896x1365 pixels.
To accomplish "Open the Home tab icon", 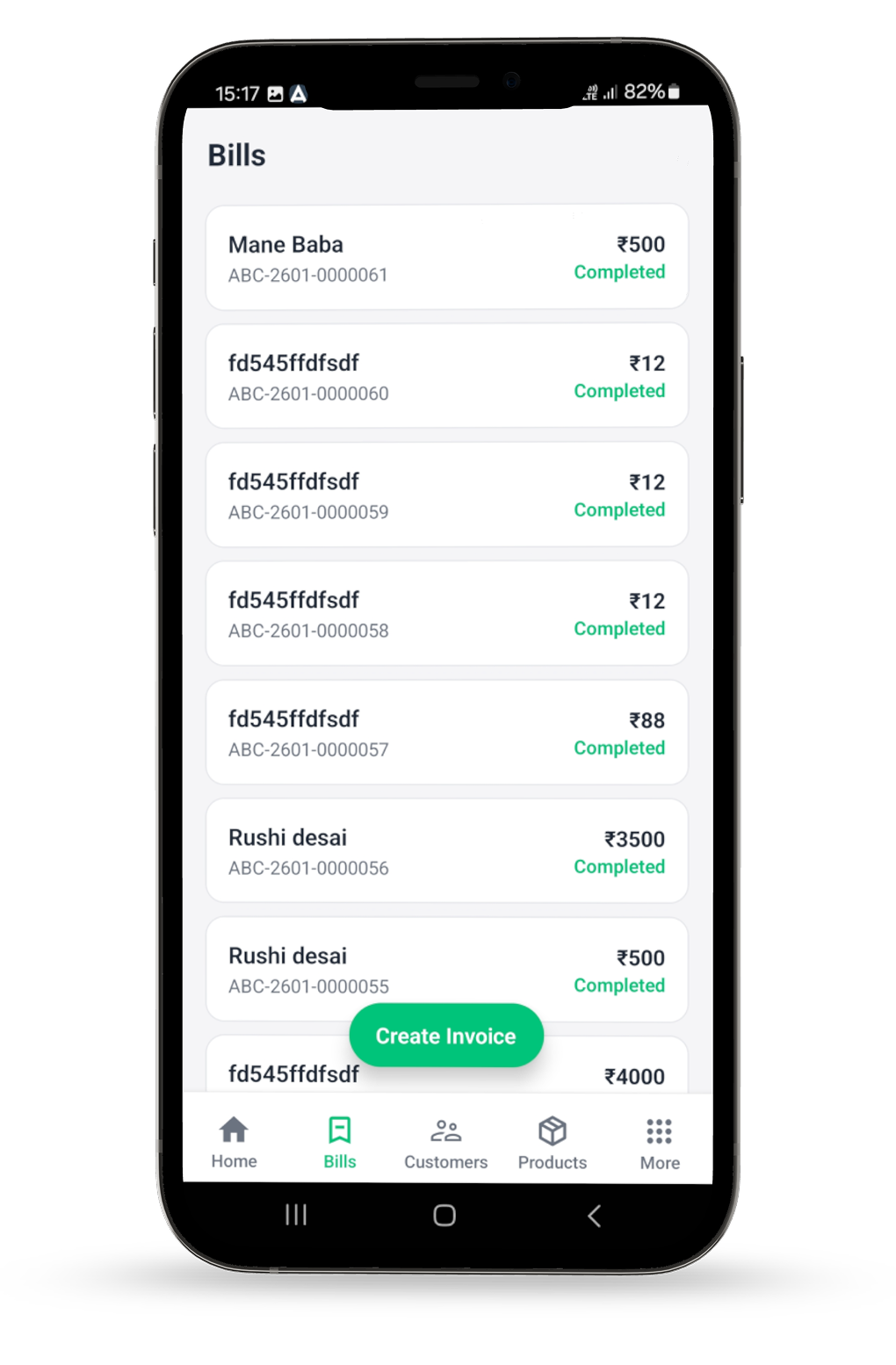I will [234, 1130].
